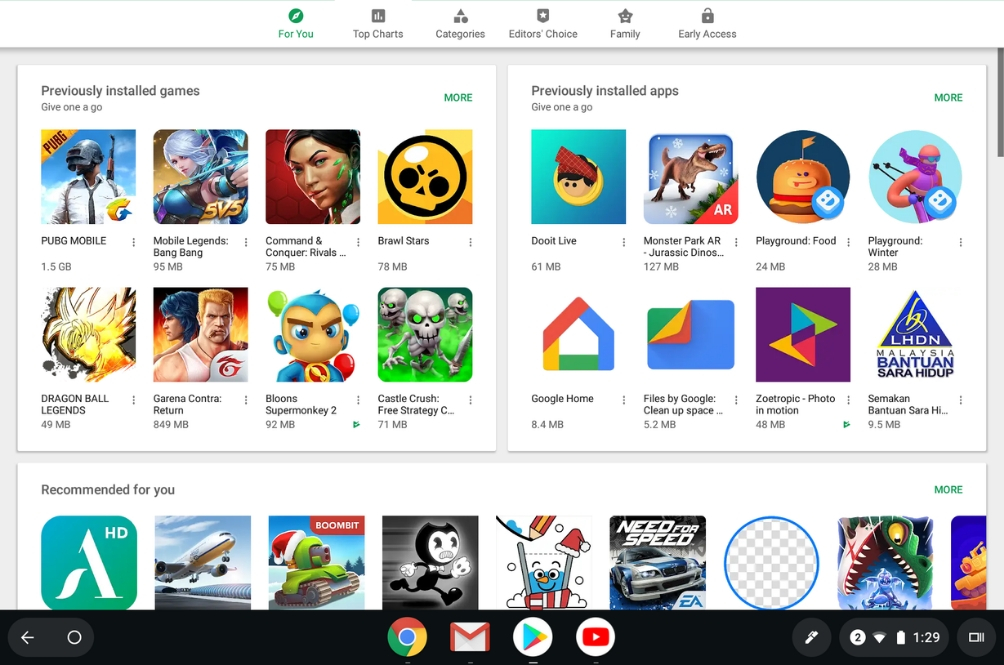Screen dimensions: 1004x665
Task: Go to the Editors' Choice tab
Action: pyautogui.click(x=543, y=24)
